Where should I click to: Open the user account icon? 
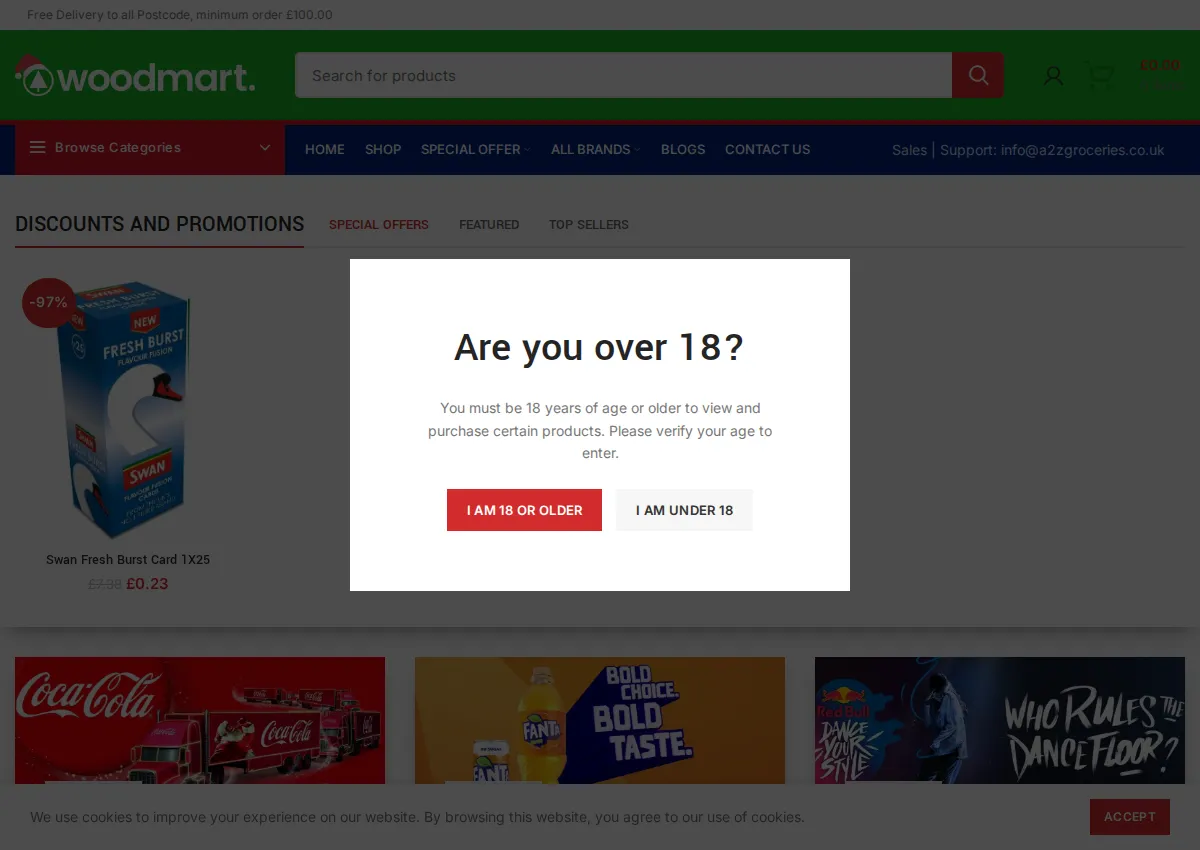(x=1053, y=76)
